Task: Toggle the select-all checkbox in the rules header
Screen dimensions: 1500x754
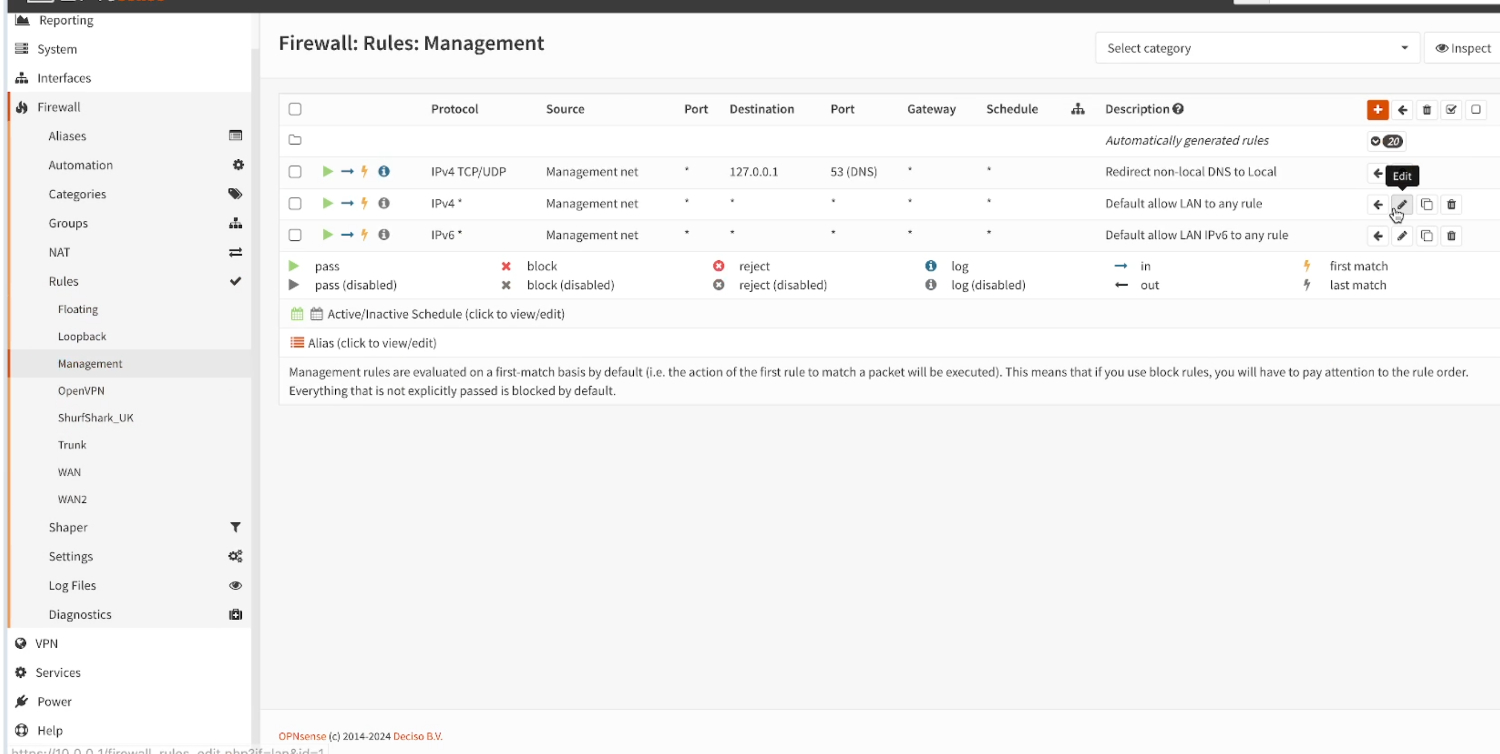Action: click(x=295, y=110)
